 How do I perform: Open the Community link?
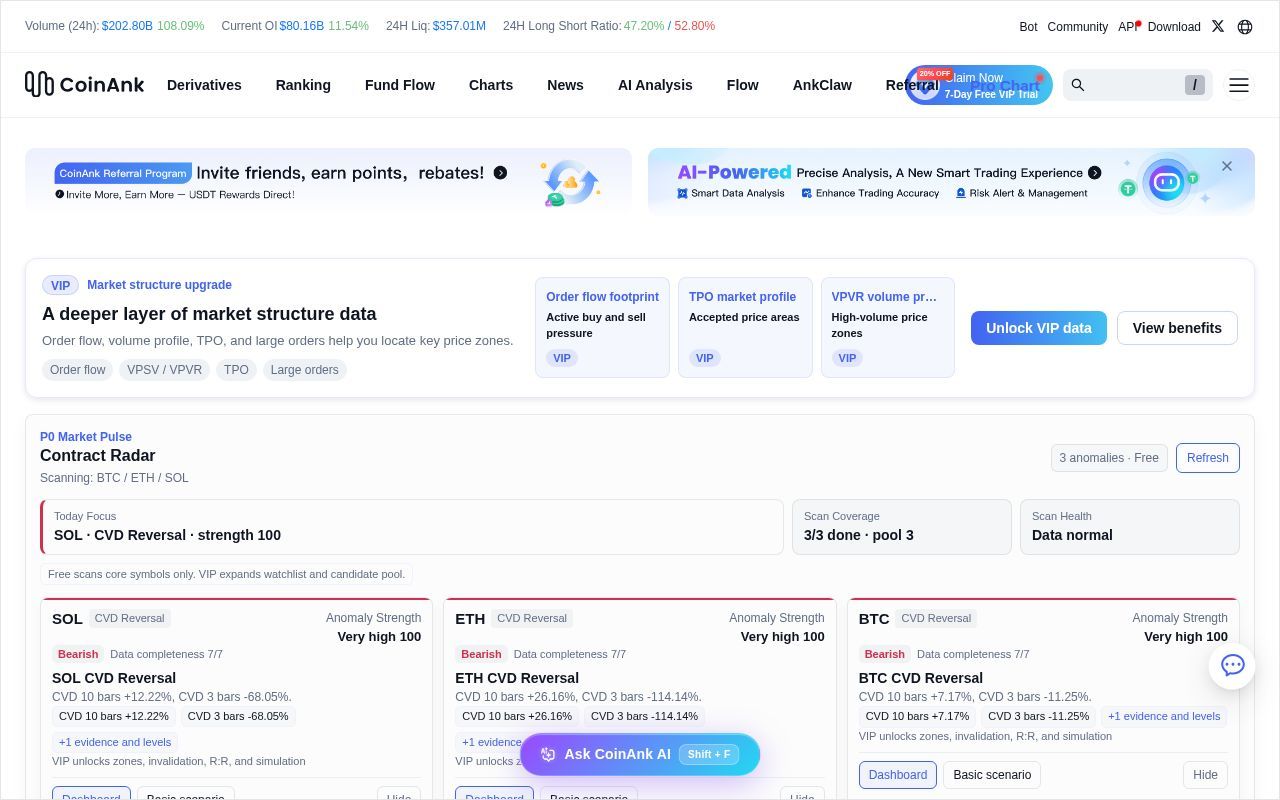(1077, 27)
